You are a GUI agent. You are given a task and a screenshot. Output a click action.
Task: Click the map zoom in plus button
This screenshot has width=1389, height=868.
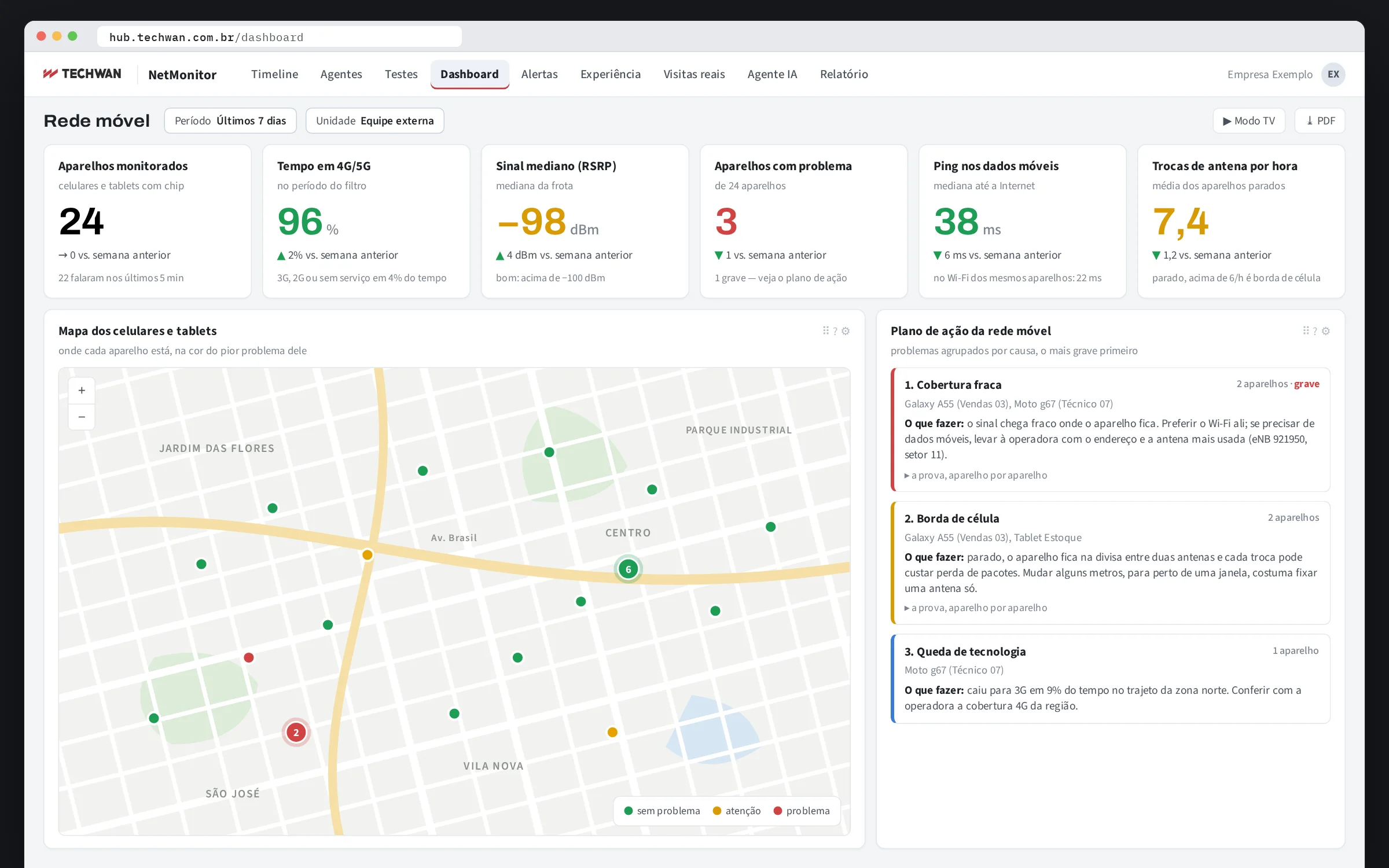82,391
